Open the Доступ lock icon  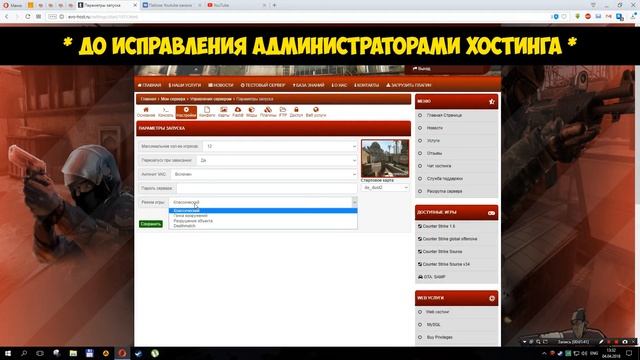(x=296, y=112)
